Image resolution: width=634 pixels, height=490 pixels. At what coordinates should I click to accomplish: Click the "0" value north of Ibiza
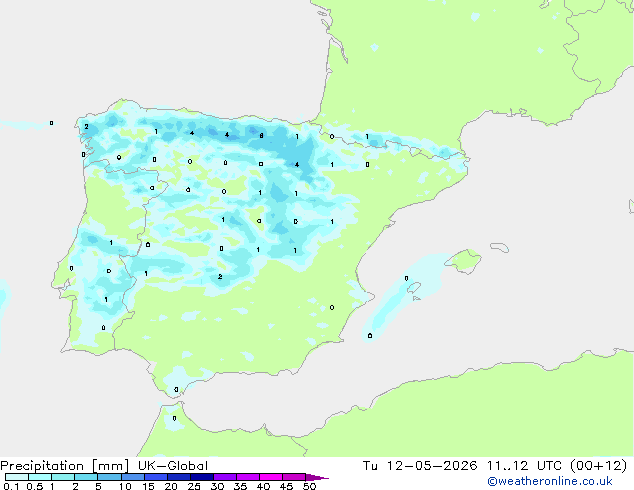click(406, 279)
